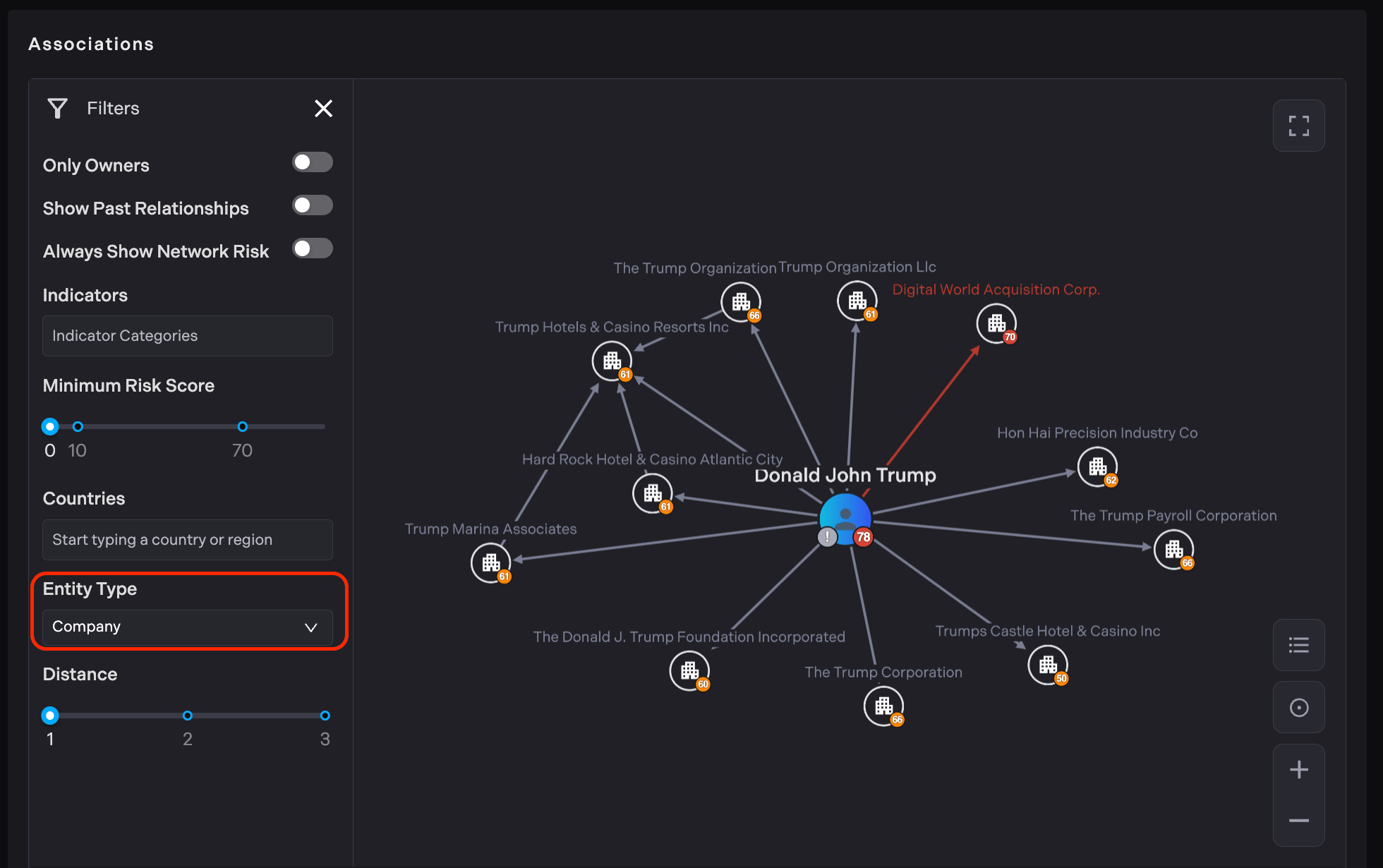1383x868 pixels.
Task: Click the recenter graph target icon
Action: [1298, 707]
